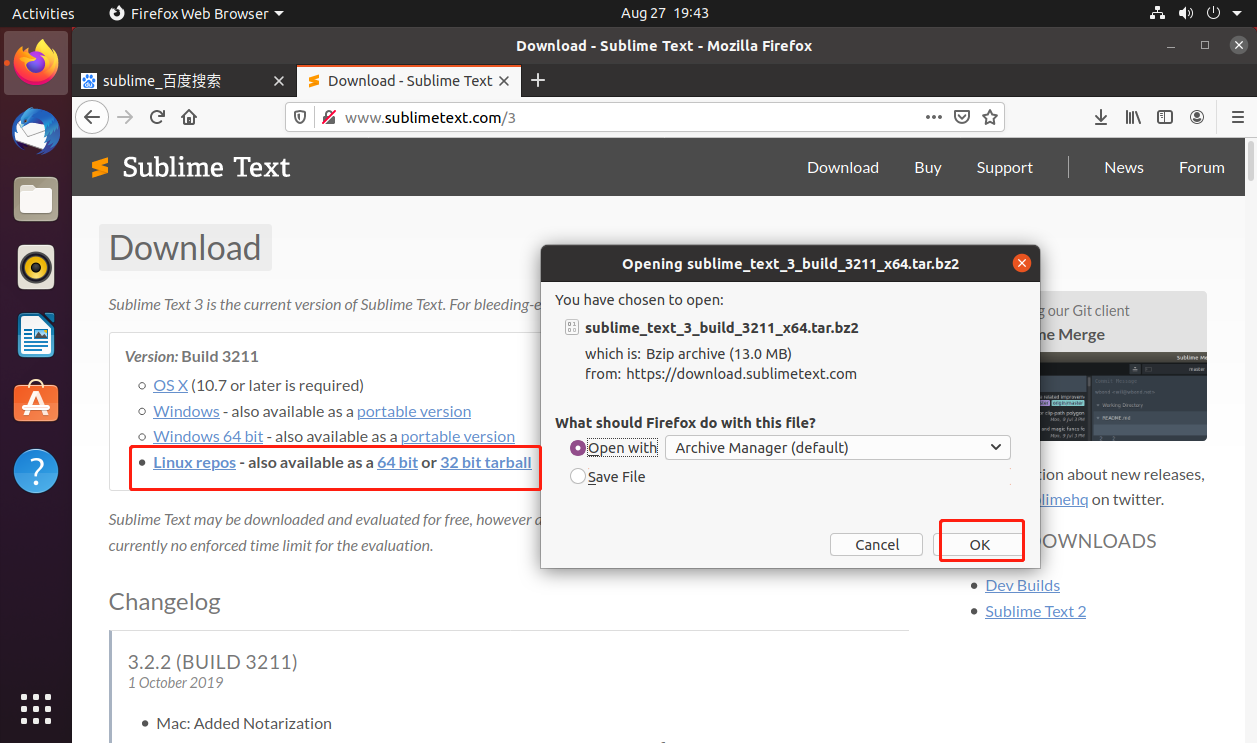Click the page vertical scrollbar
Viewport: 1257px width, 743px height.
(x=1250, y=160)
